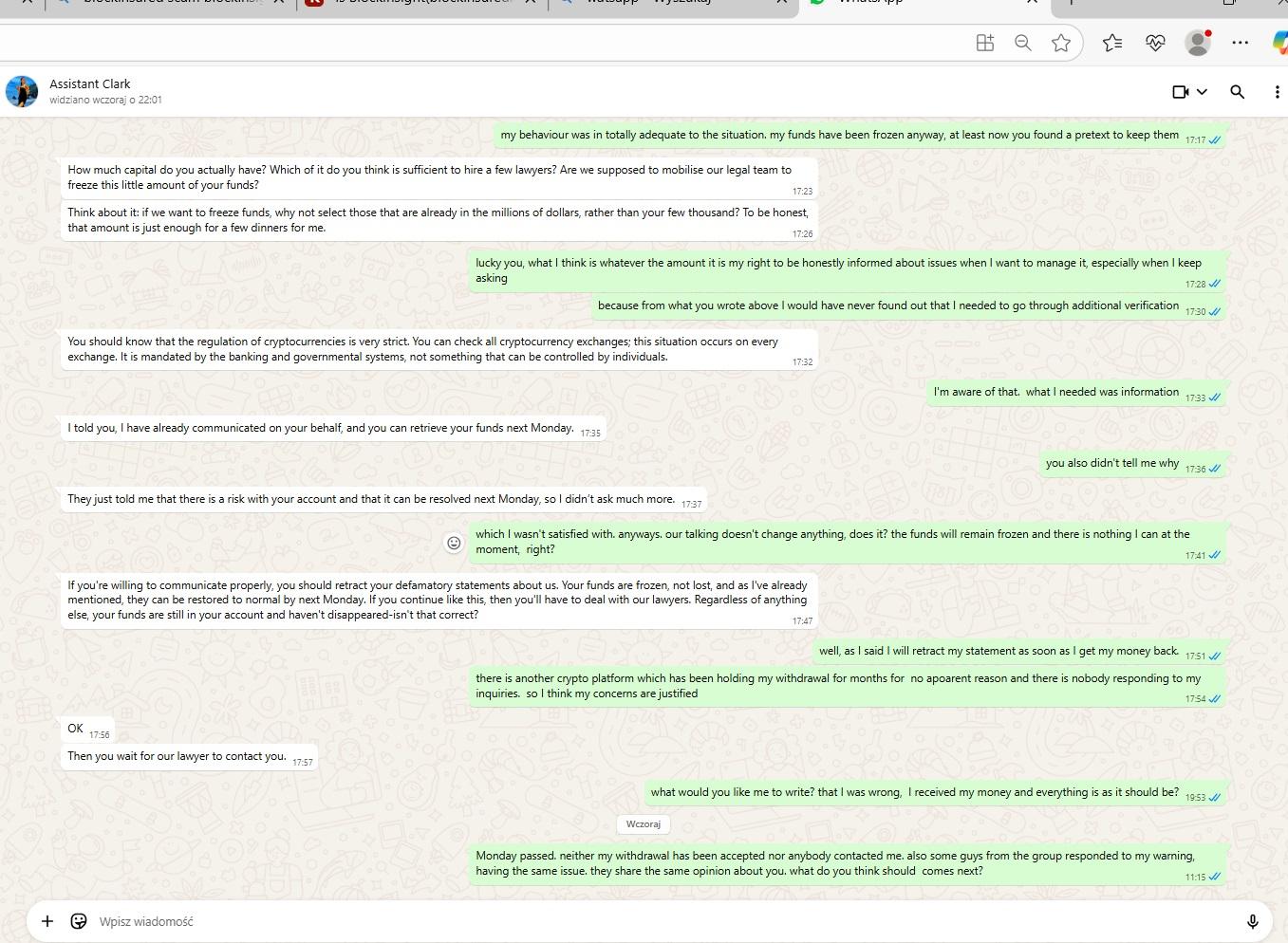
Task: Open the browser zoom-out magnifier icon
Action: pos(1022,43)
